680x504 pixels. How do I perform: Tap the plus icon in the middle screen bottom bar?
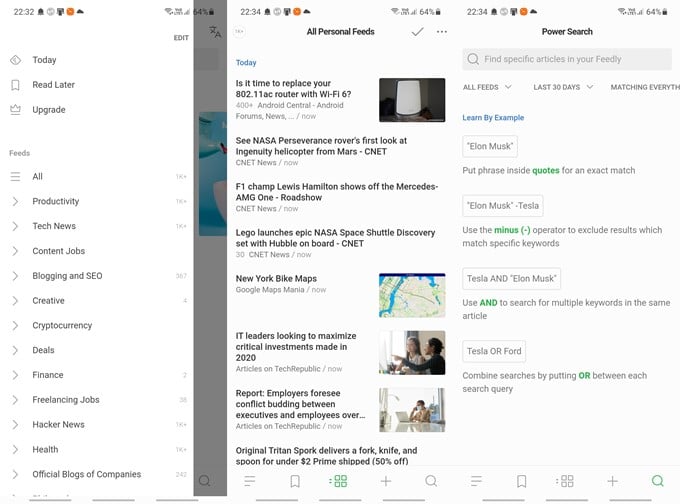click(x=386, y=481)
